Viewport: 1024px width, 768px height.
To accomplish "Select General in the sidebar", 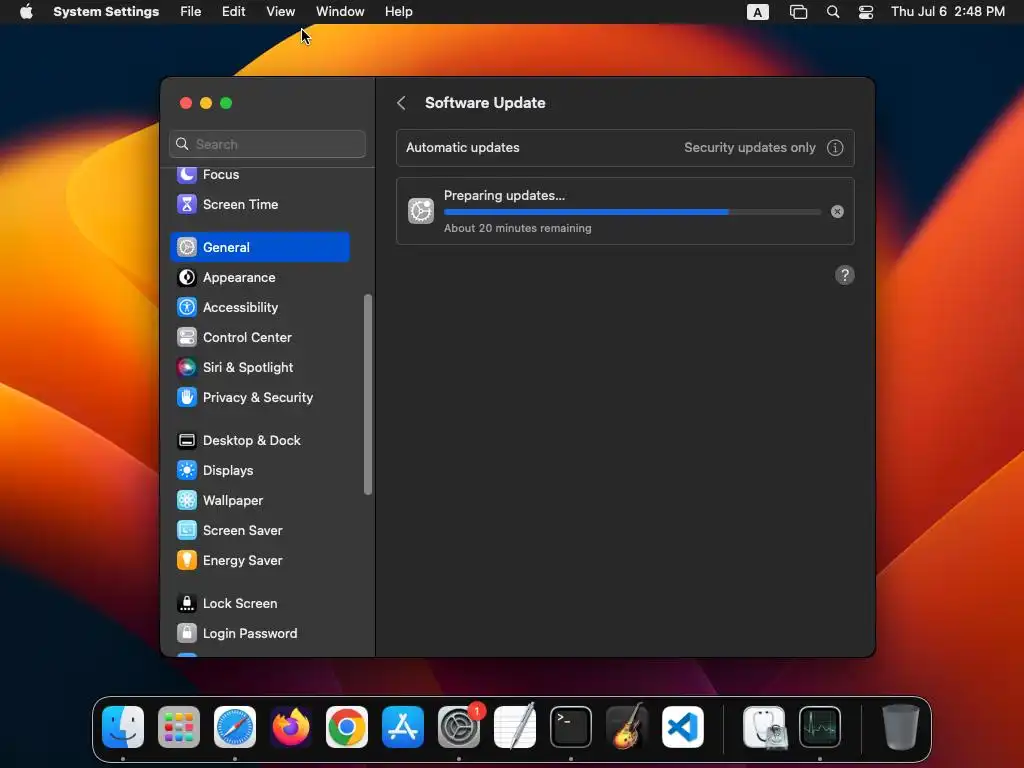I will 259,248.
